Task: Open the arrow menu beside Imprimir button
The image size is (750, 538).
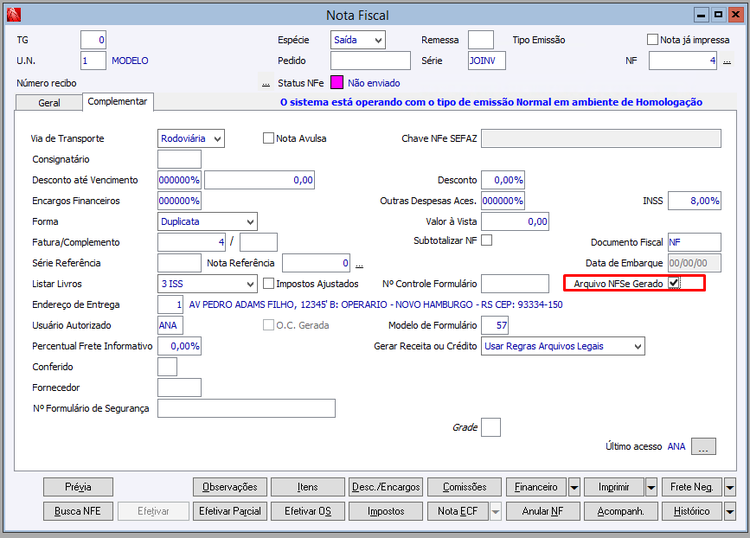Action: (651, 487)
